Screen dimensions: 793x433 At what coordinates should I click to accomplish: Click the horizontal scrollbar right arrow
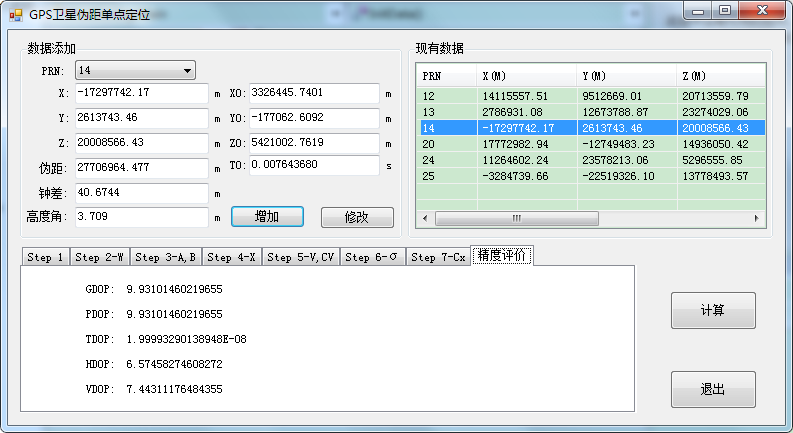pos(759,218)
